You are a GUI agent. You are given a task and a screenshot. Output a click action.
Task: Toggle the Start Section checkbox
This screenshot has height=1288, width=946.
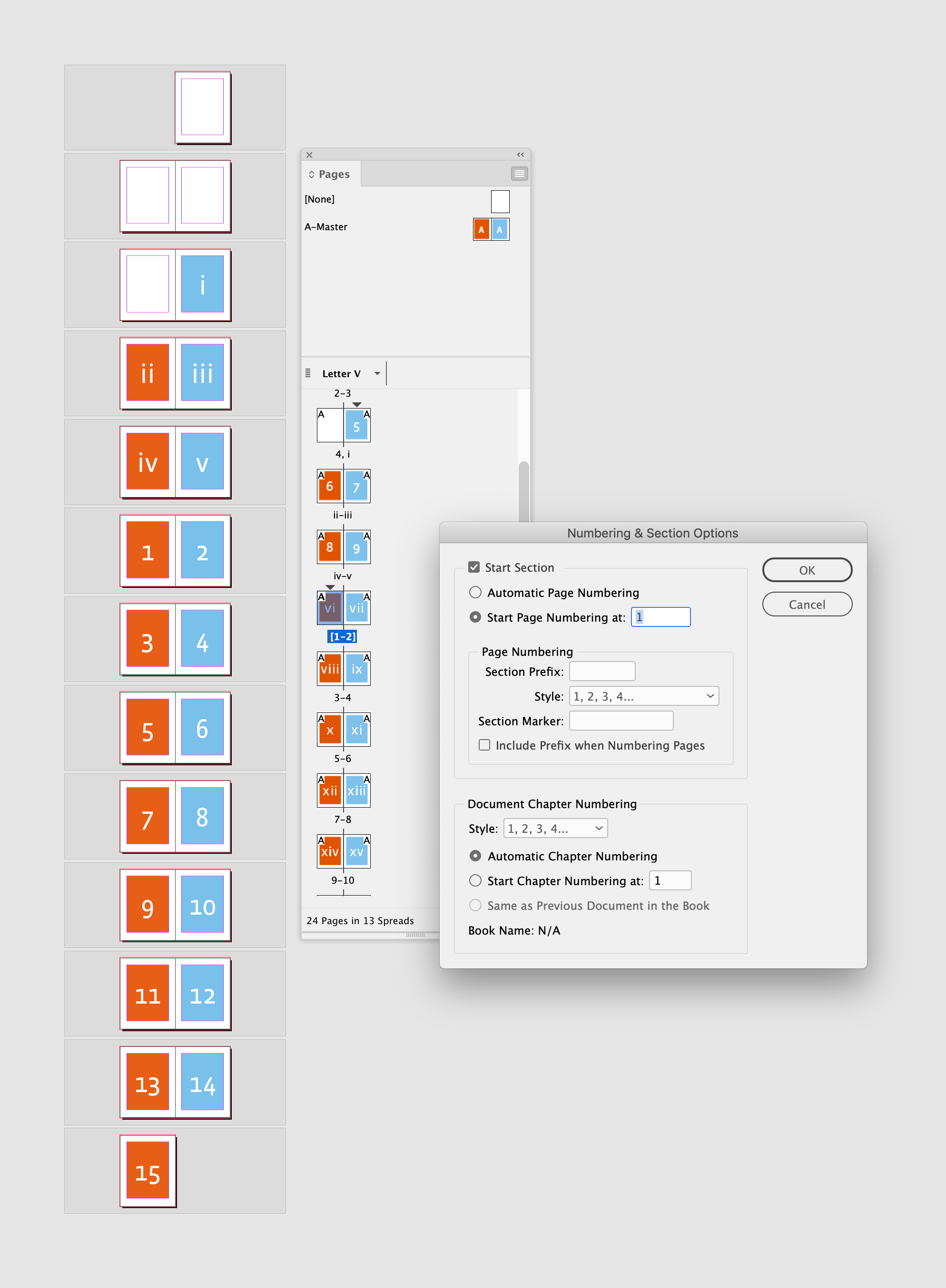pos(474,567)
